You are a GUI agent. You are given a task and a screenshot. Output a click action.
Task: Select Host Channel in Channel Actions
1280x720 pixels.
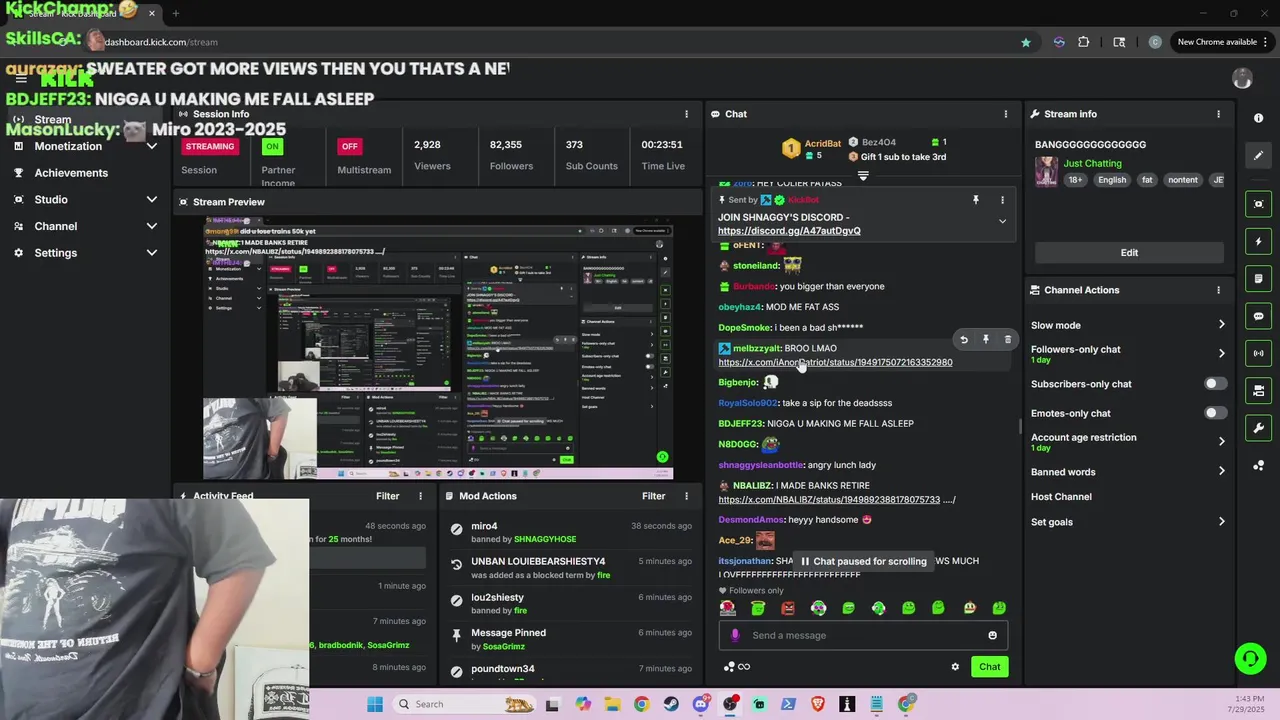(x=1061, y=497)
